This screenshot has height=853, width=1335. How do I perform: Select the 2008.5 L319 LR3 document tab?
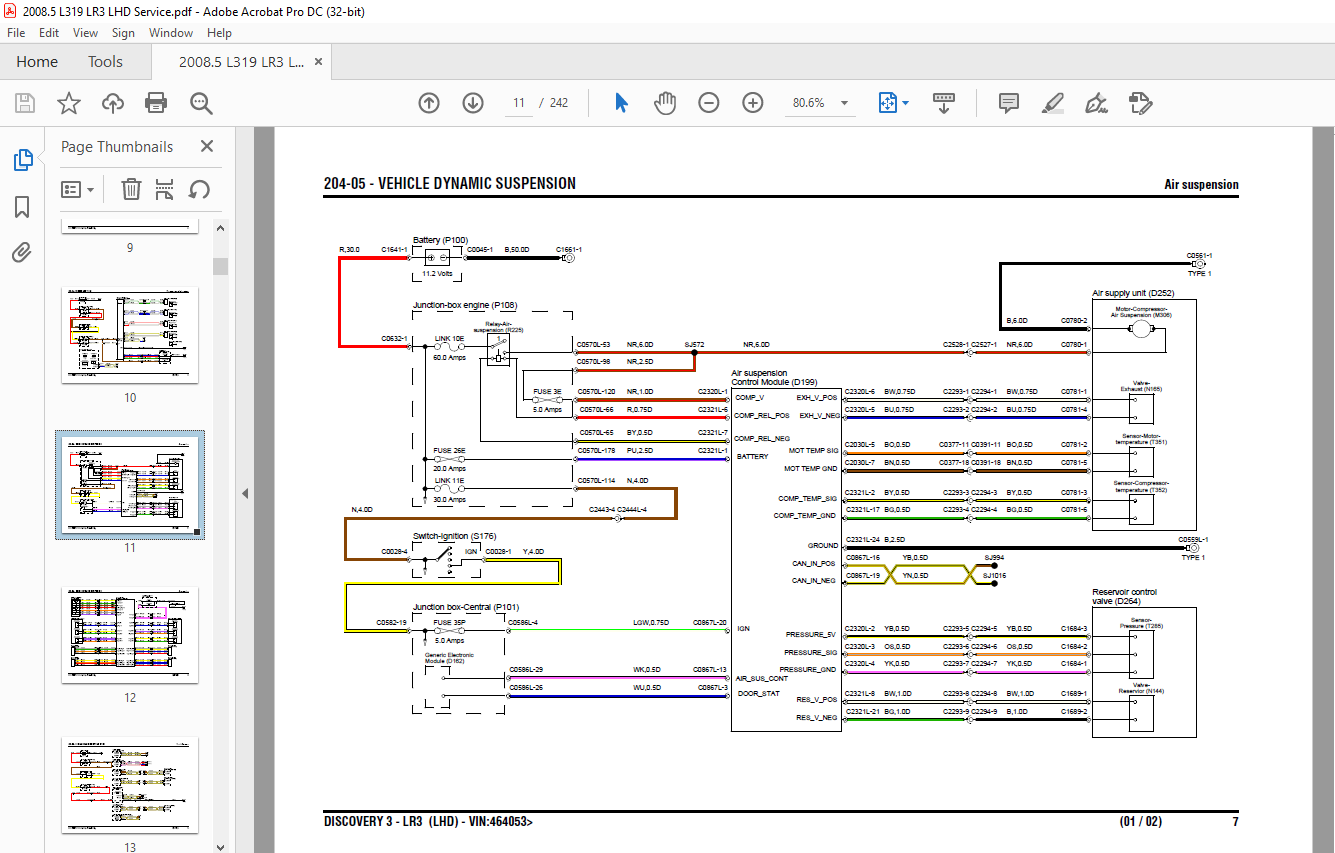(x=241, y=61)
